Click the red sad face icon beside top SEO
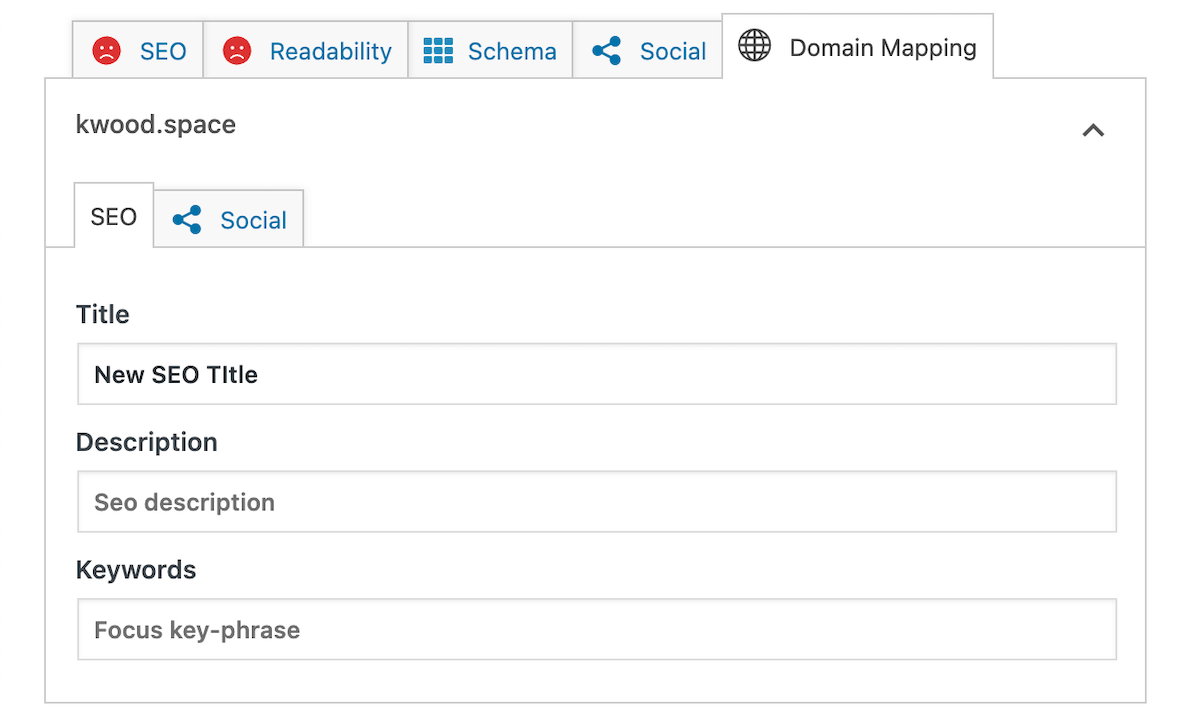The height and width of the screenshot is (722, 1200). pos(106,51)
